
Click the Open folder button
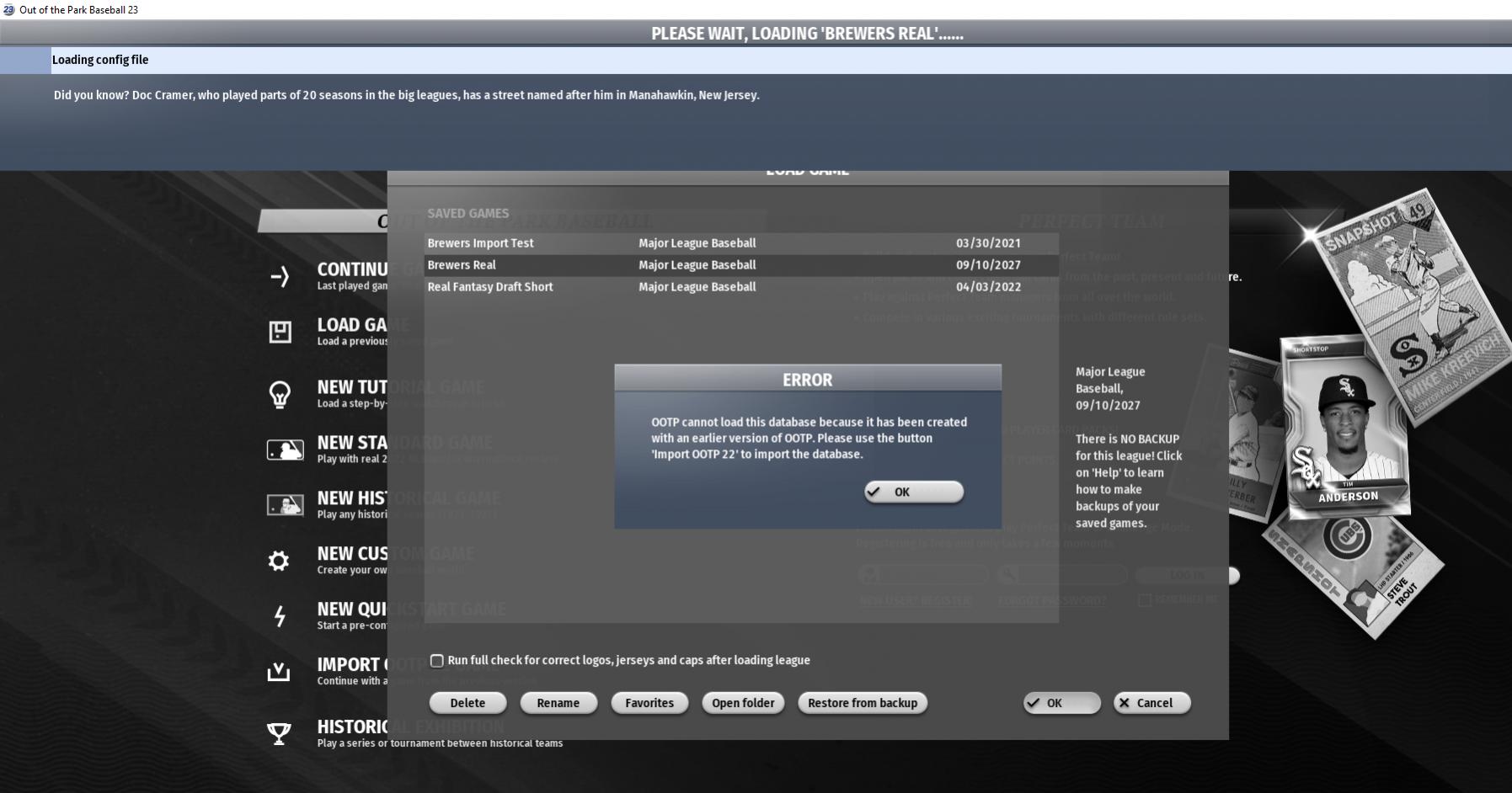point(743,703)
